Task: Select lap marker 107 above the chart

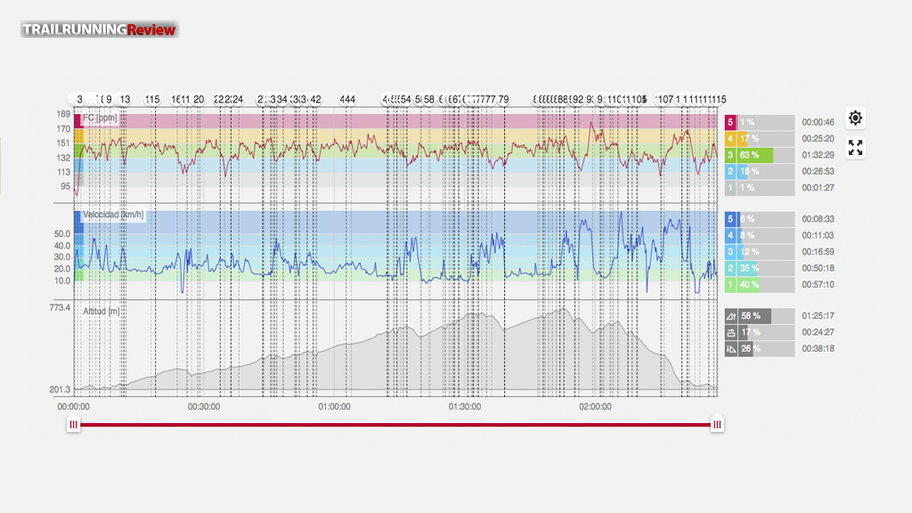Action: (x=665, y=99)
